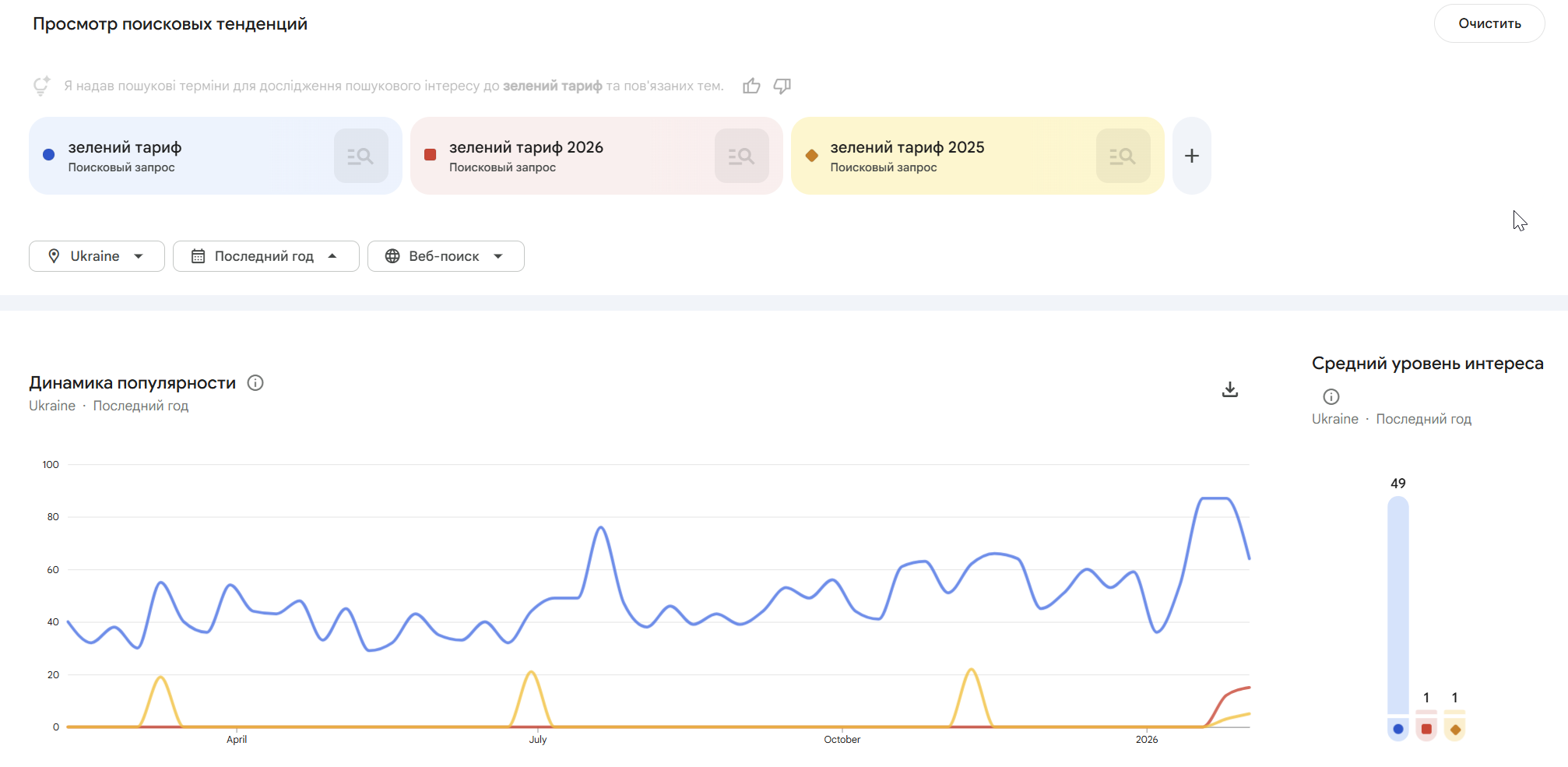The image size is (1568, 767).
Task: Select the зелений тариф search term chip
Action: [179, 156]
